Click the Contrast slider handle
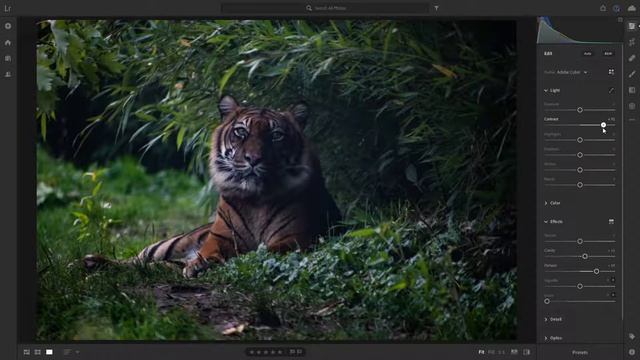This screenshot has width=640, height=360. 603,125
